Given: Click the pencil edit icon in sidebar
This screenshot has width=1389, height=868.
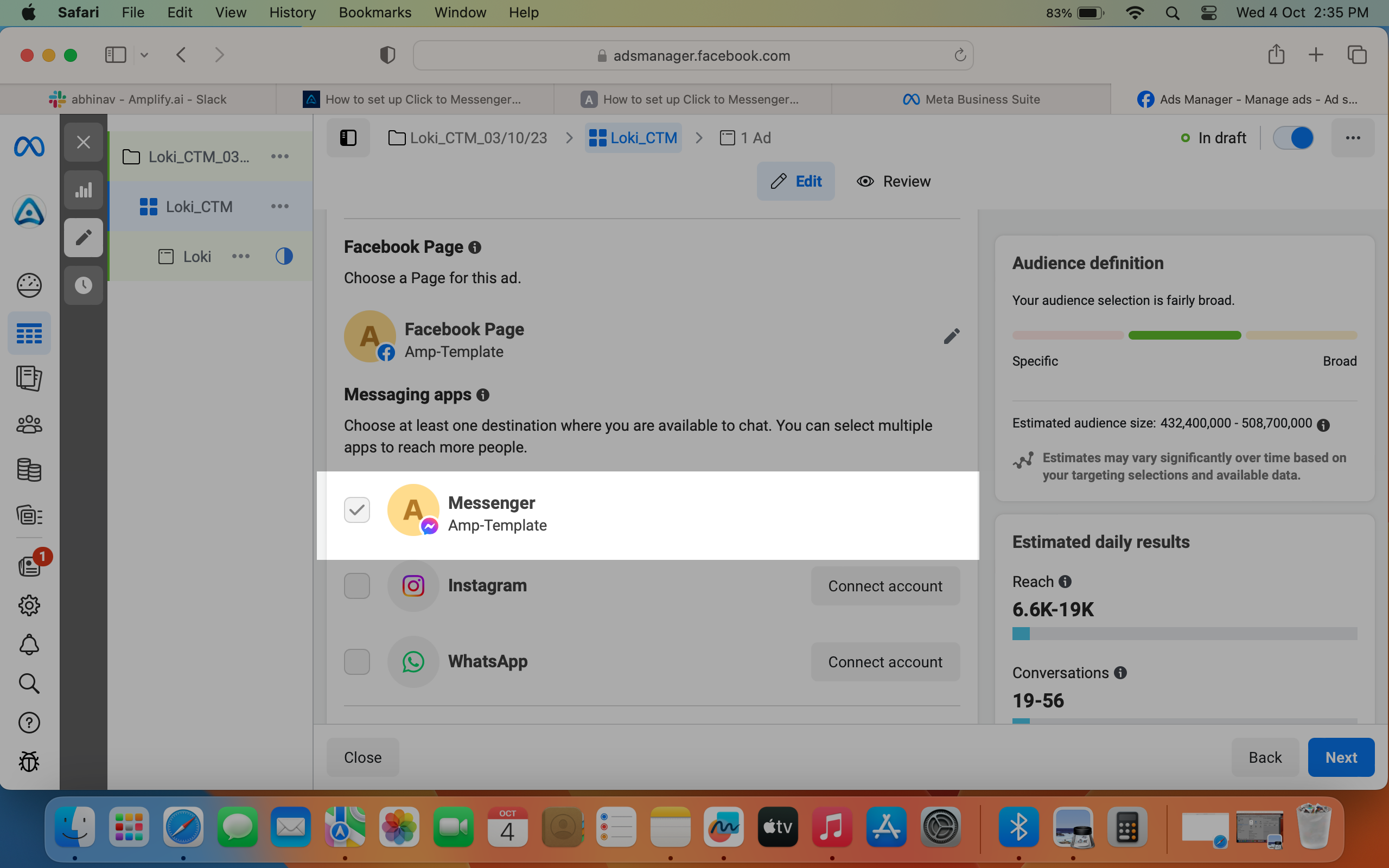Looking at the screenshot, I should tap(84, 237).
